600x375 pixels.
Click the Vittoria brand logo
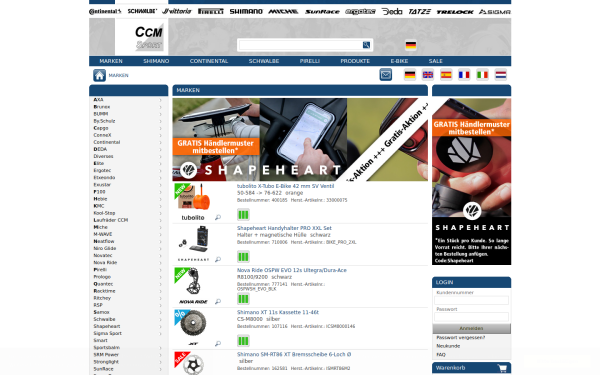point(177,11)
